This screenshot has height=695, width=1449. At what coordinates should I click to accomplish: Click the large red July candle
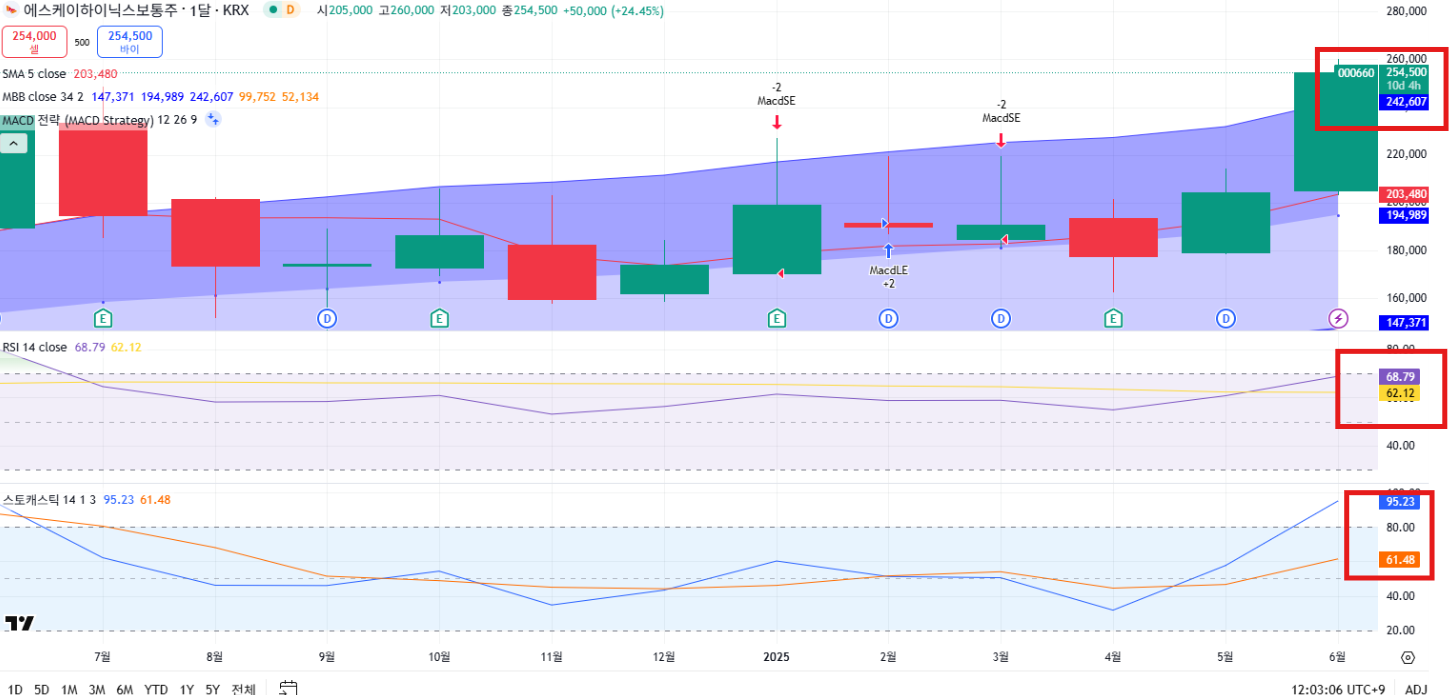coord(103,168)
